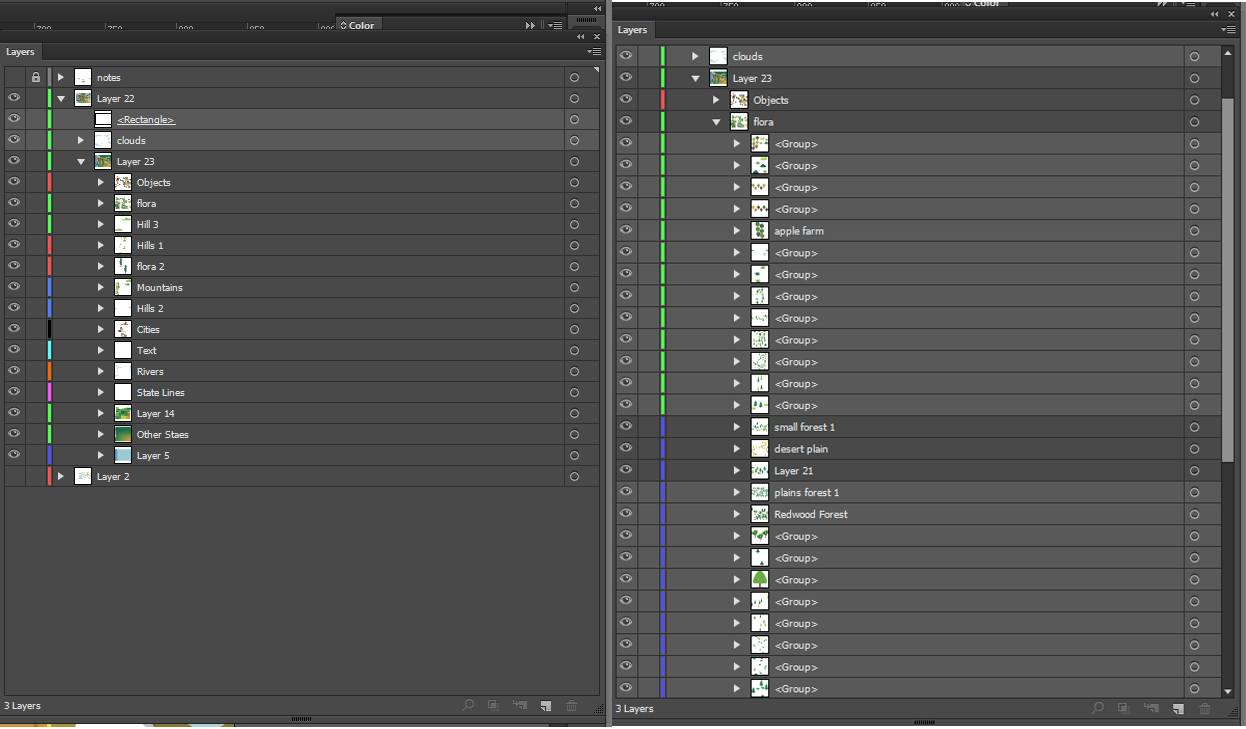
Task: Collapse left Layers panel with double arrows
Action: [580, 36]
